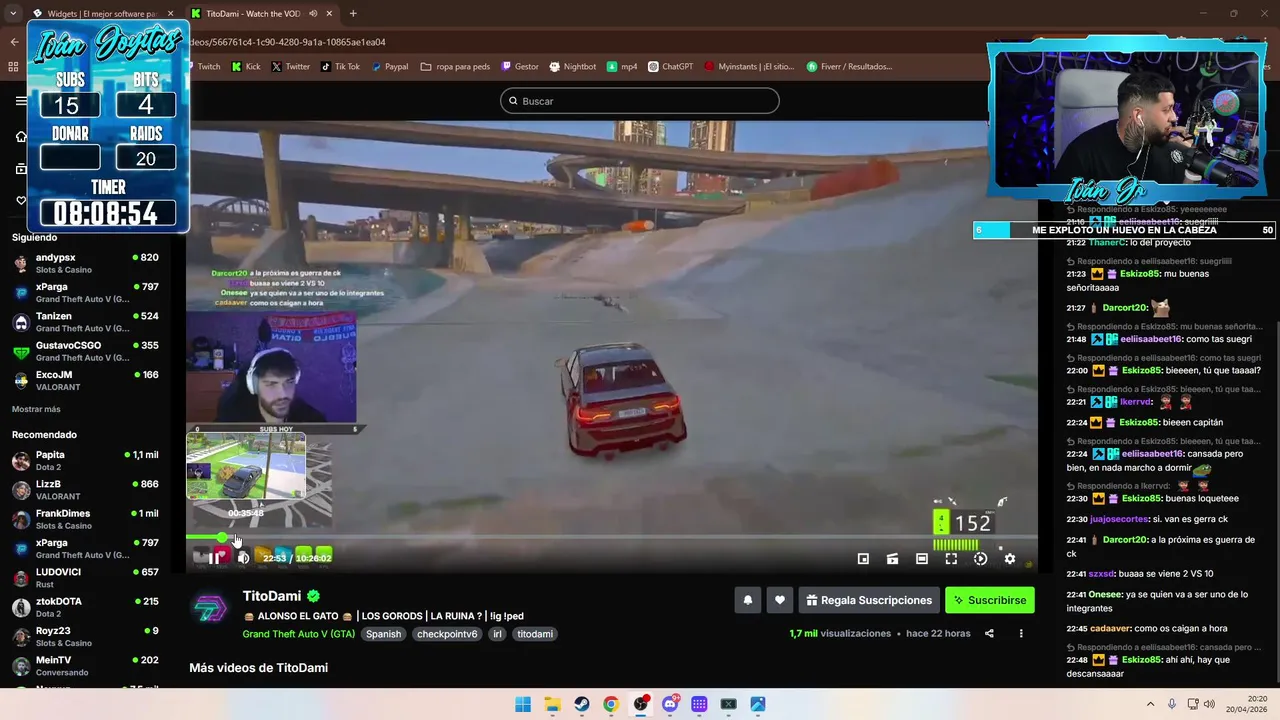1280x720 pixels.
Task: Open FrankDimes recommended channel
Action: pyautogui.click(x=85, y=519)
